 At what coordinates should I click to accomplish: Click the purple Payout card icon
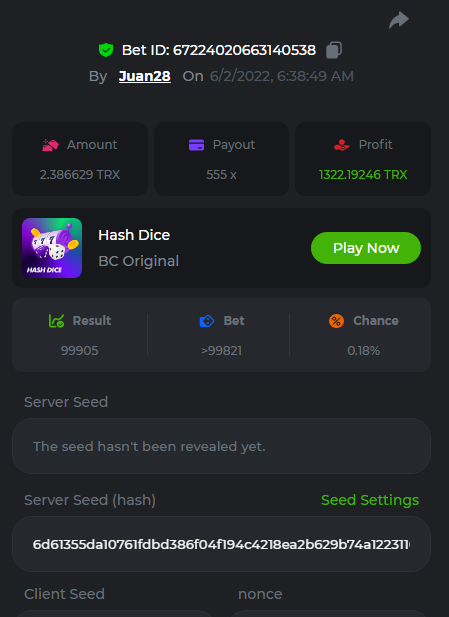pyautogui.click(x=196, y=145)
